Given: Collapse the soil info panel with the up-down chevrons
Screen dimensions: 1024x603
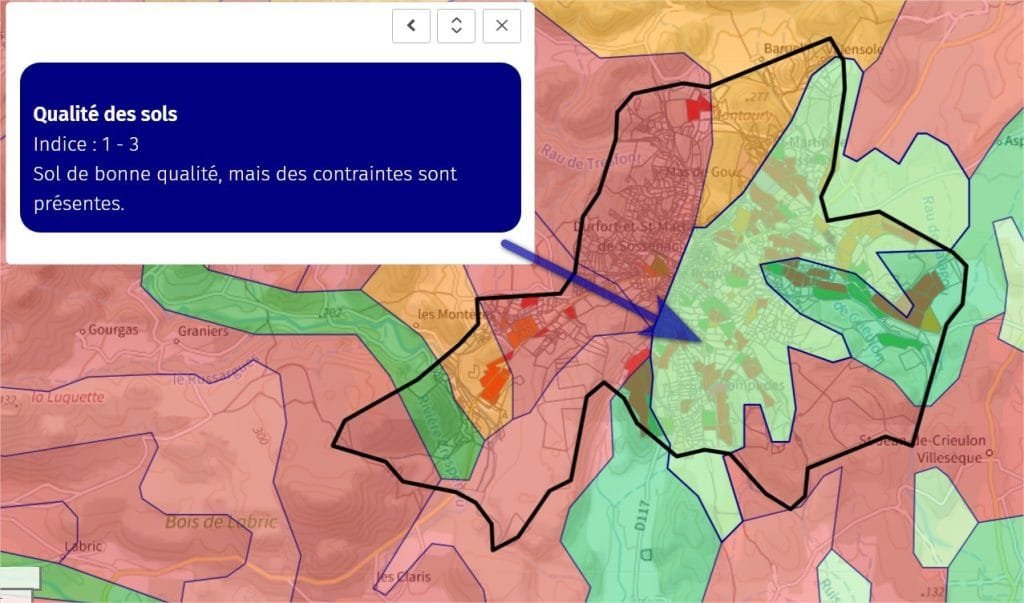Looking at the screenshot, I should (456, 25).
